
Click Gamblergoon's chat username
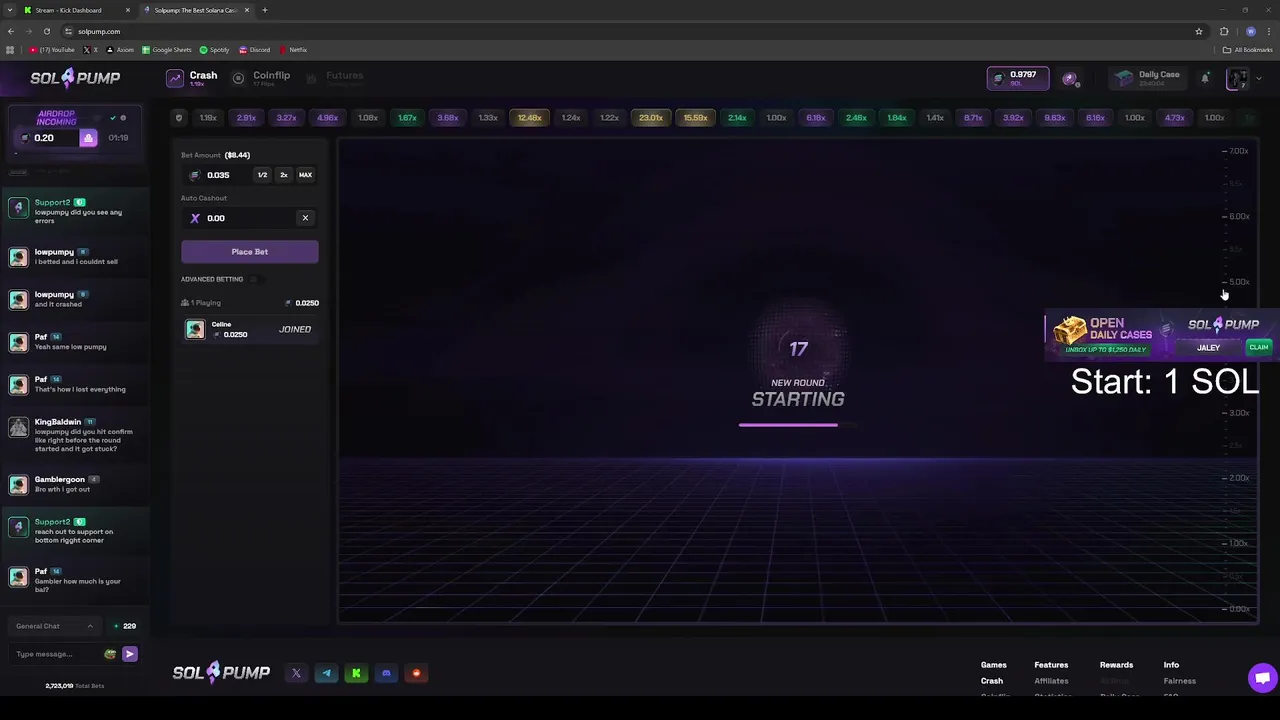59,480
